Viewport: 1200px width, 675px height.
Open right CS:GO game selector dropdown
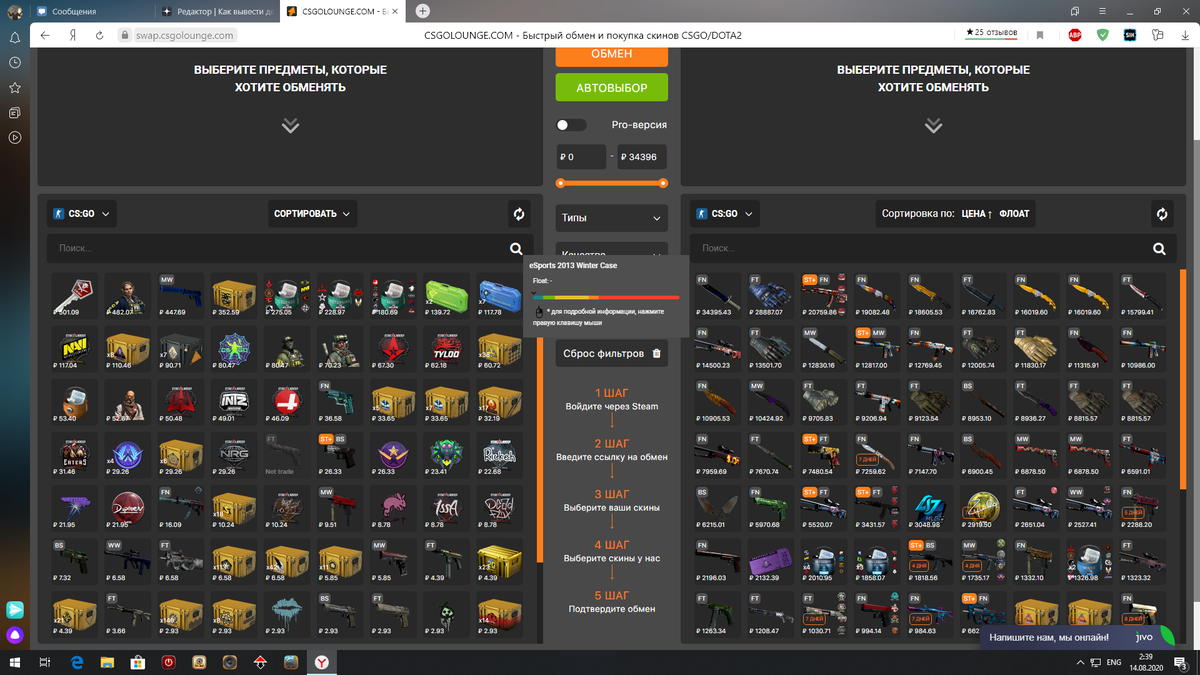[x=724, y=214]
